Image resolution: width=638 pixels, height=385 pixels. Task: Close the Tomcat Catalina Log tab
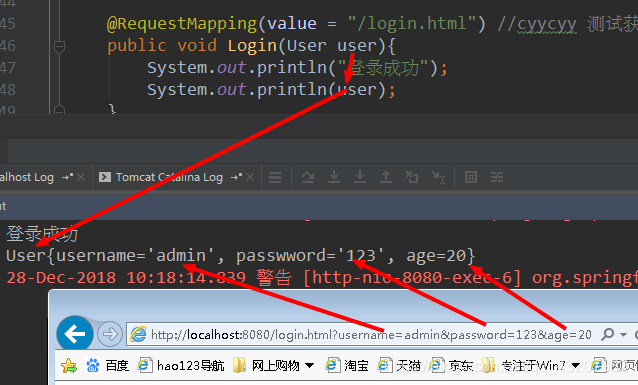pos(250,177)
